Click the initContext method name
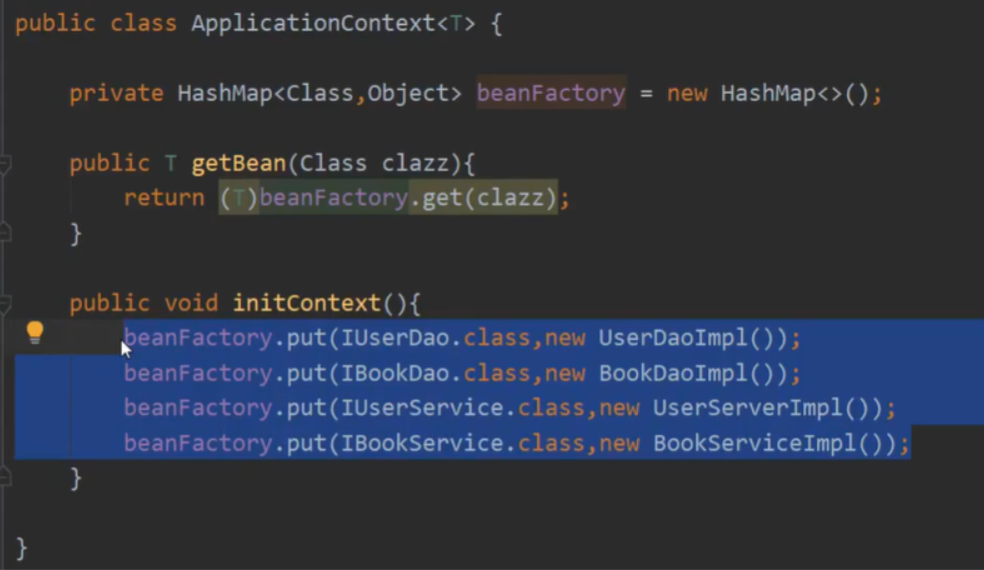This screenshot has height=570, width=984. pyautogui.click(x=307, y=304)
